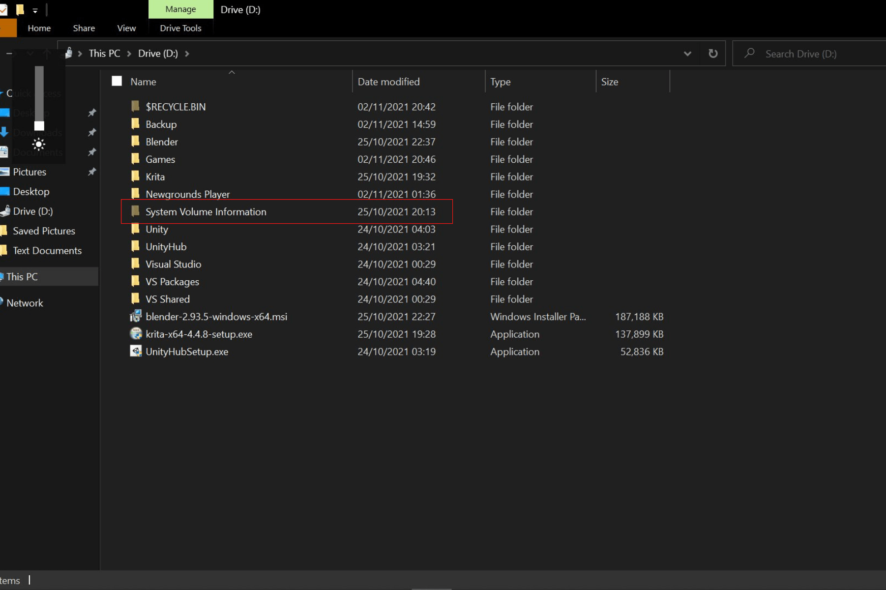The width and height of the screenshot is (886, 590).
Task: Sort files by Date modified column
Action: (x=389, y=82)
